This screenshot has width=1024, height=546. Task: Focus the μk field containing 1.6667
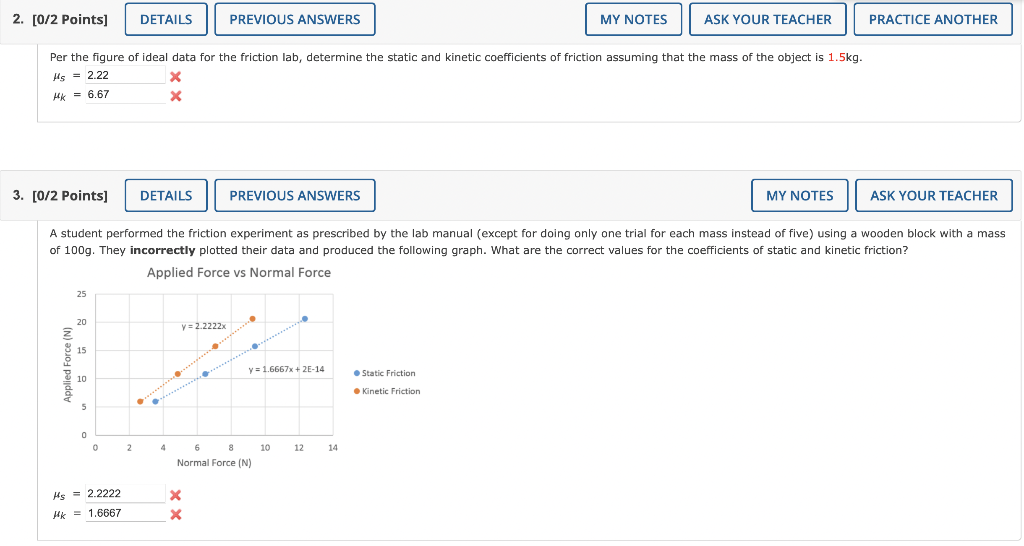[125, 513]
